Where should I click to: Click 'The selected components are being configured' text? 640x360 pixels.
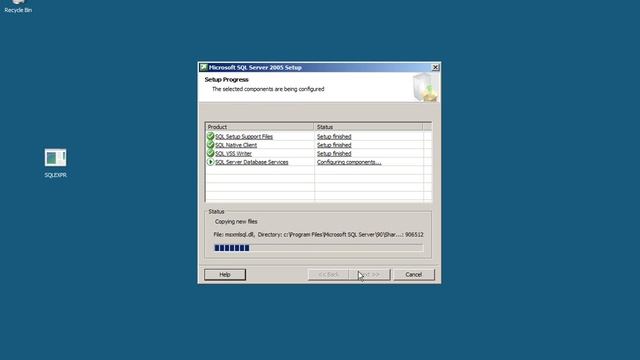(x=268, y=89)
